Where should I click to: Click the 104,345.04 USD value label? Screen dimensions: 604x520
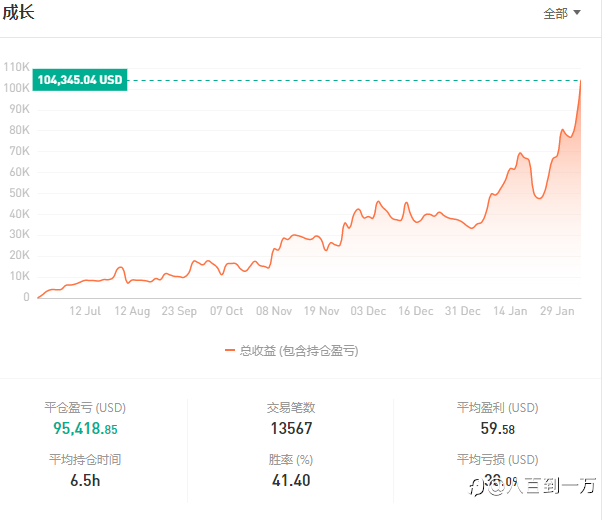[x=80, y=80]
